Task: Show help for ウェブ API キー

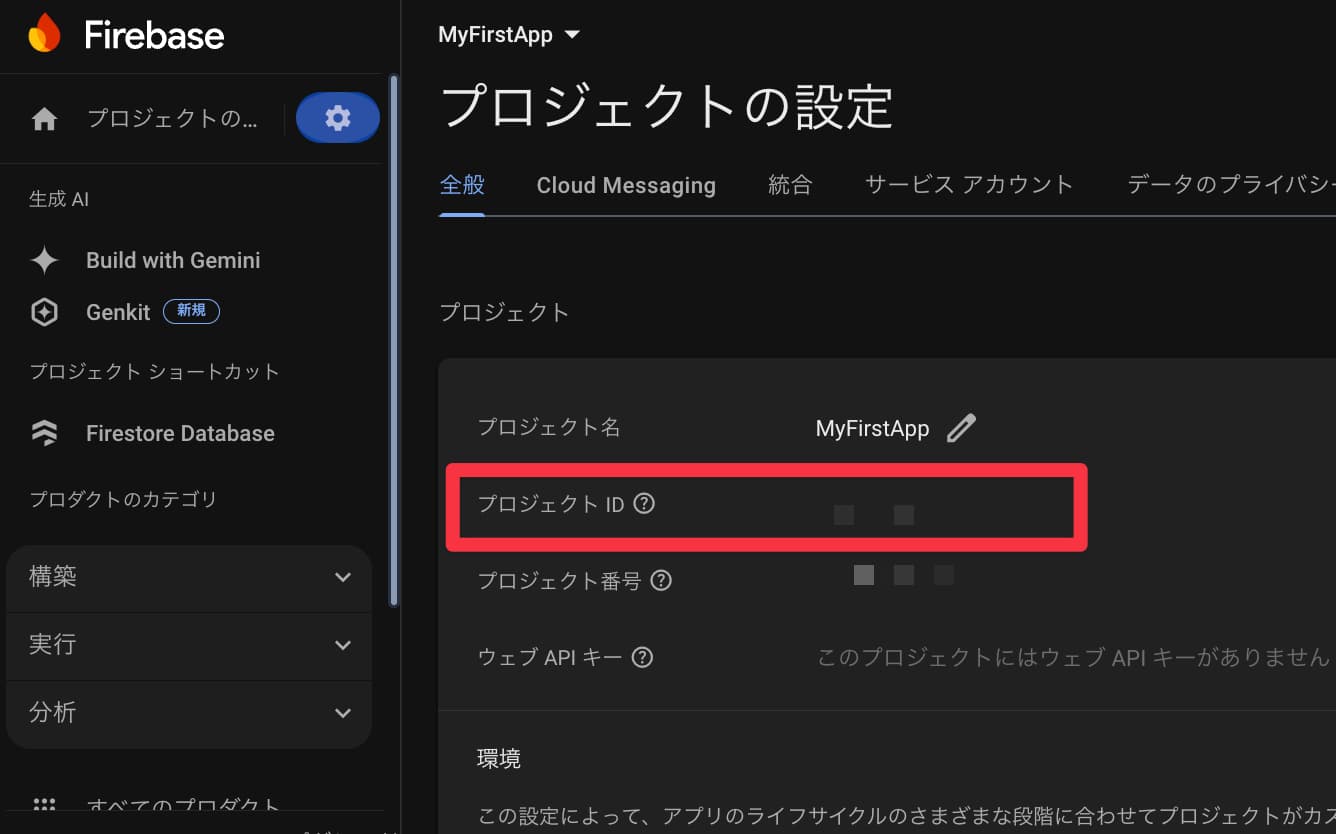Action: click(x=642, y=657)
